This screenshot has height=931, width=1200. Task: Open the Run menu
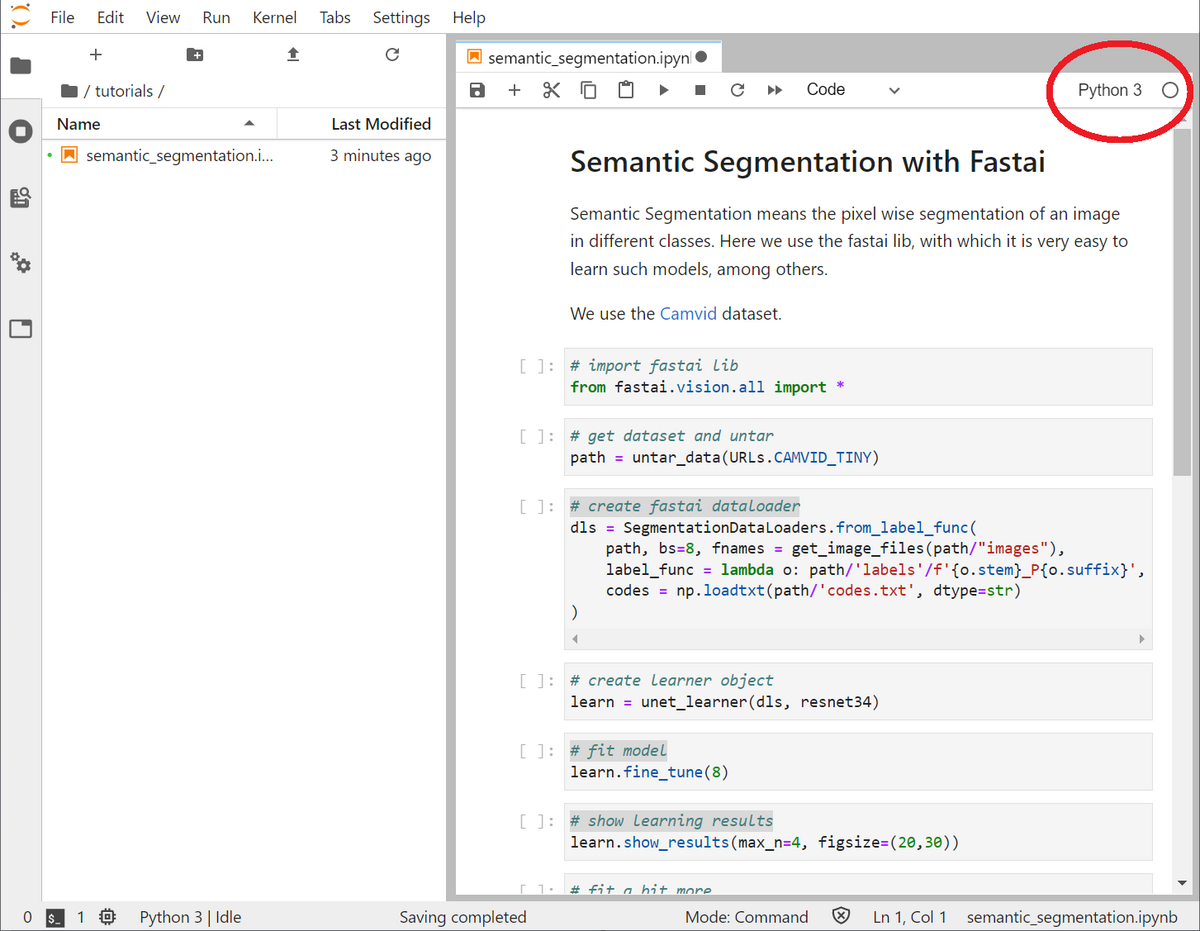pyautogui.click(x=216, y=17)
